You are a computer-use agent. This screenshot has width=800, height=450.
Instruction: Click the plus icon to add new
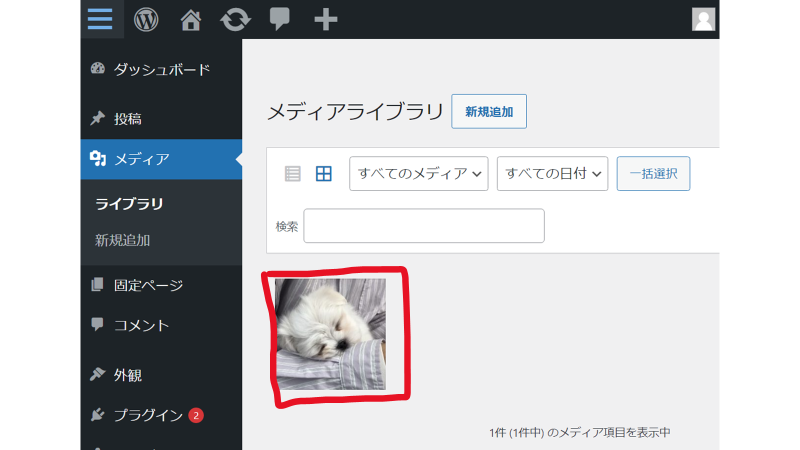point(326,20)
